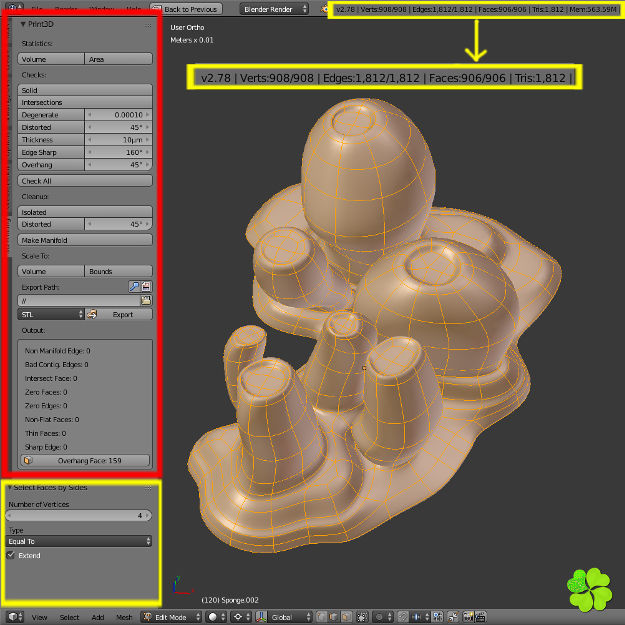
Task: Toggle the Apply Scale icon beside Export Path
Action: pos(134,286)
